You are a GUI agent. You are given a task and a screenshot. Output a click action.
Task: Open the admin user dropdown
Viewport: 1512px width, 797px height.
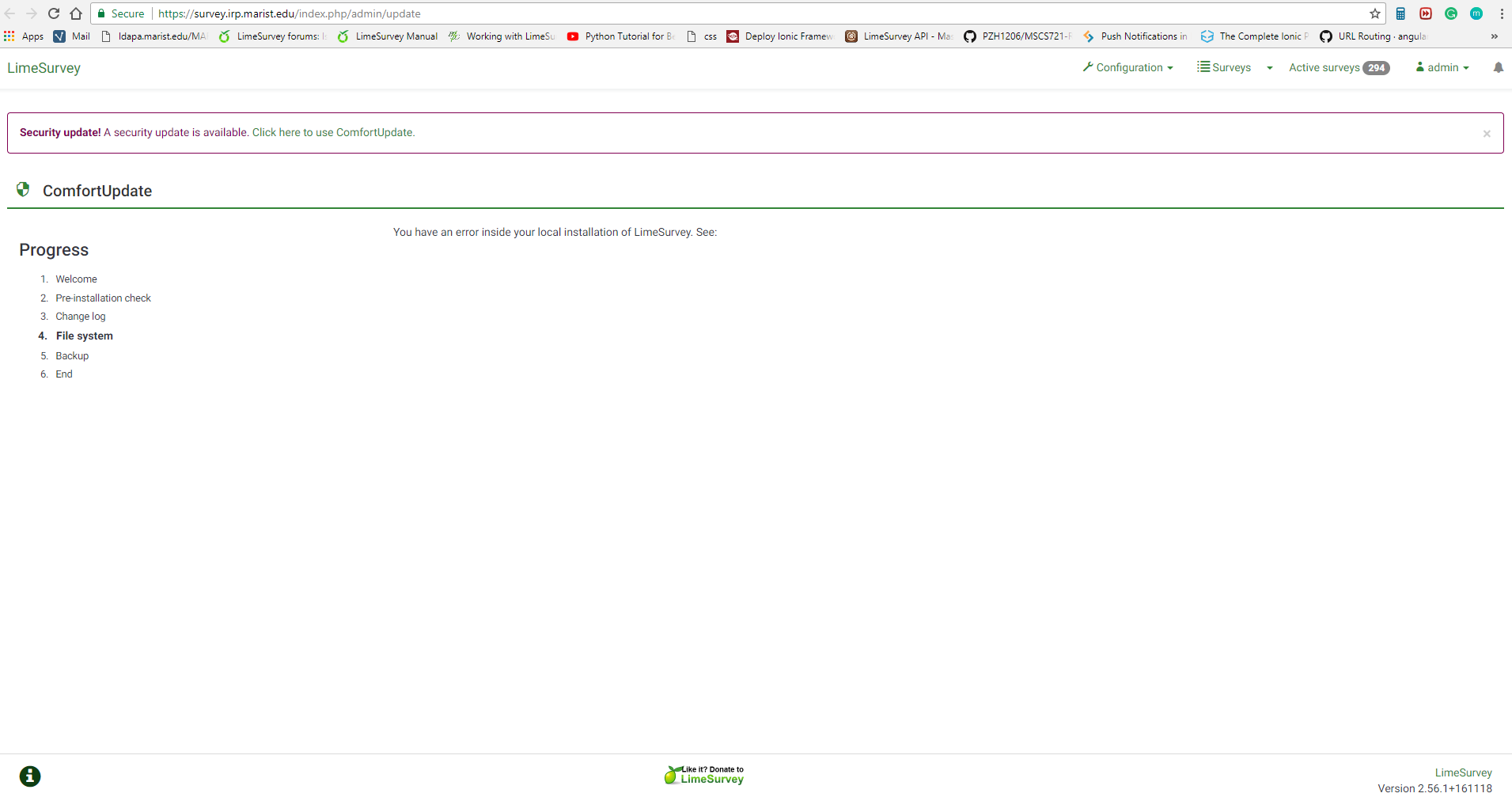click(1442, 67)
